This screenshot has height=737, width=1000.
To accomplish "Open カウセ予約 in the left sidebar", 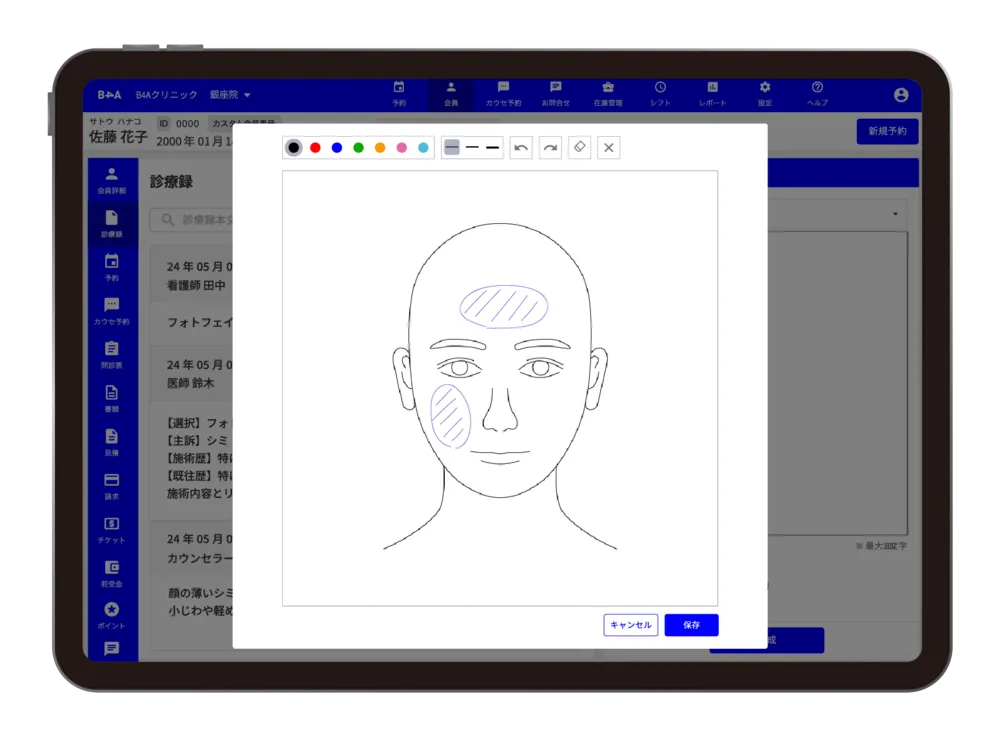I will (112, 312).
